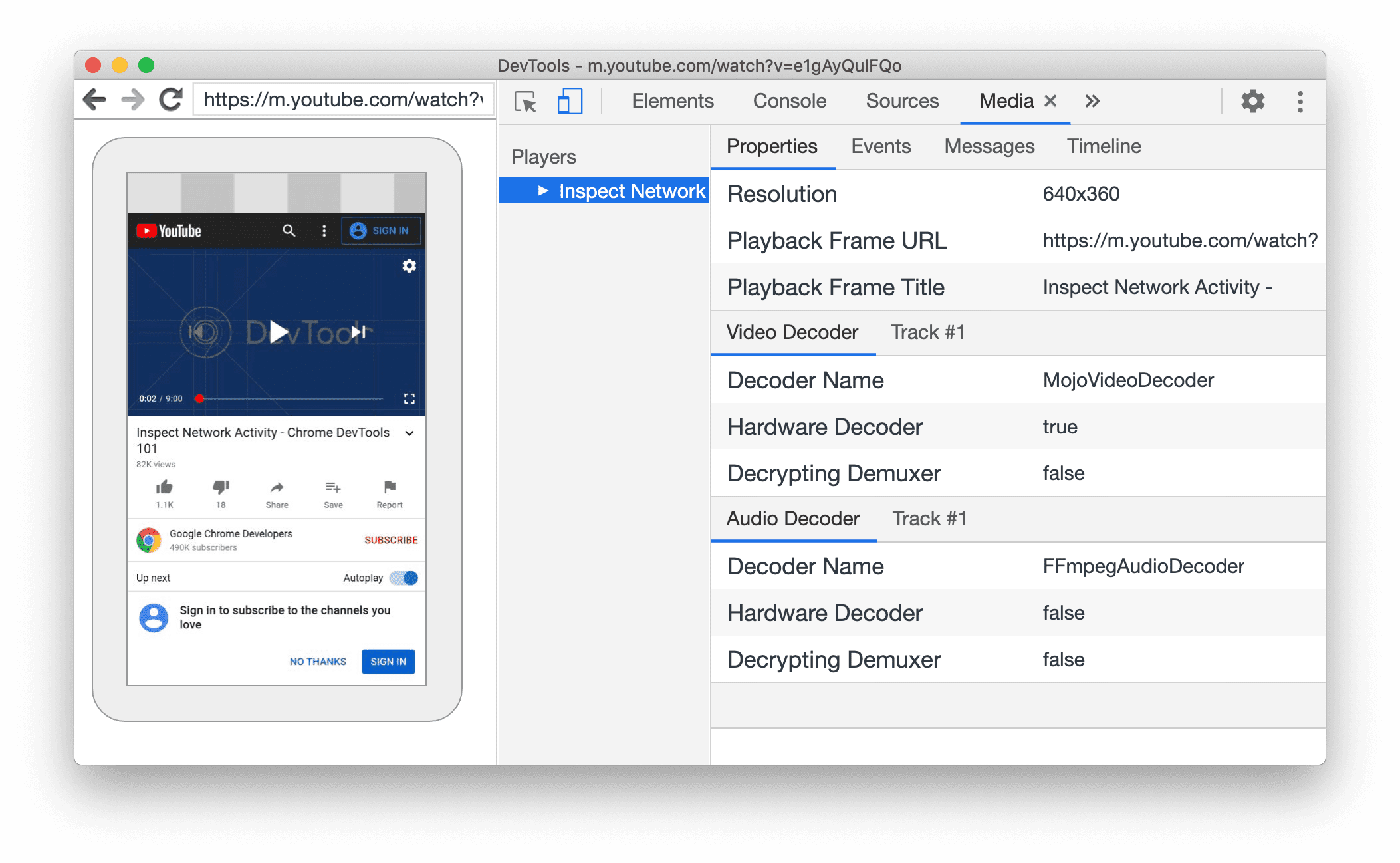Click the device toggle mobile view icon
Viewport: 1400px width, 863px height.
tap(567, 100)
